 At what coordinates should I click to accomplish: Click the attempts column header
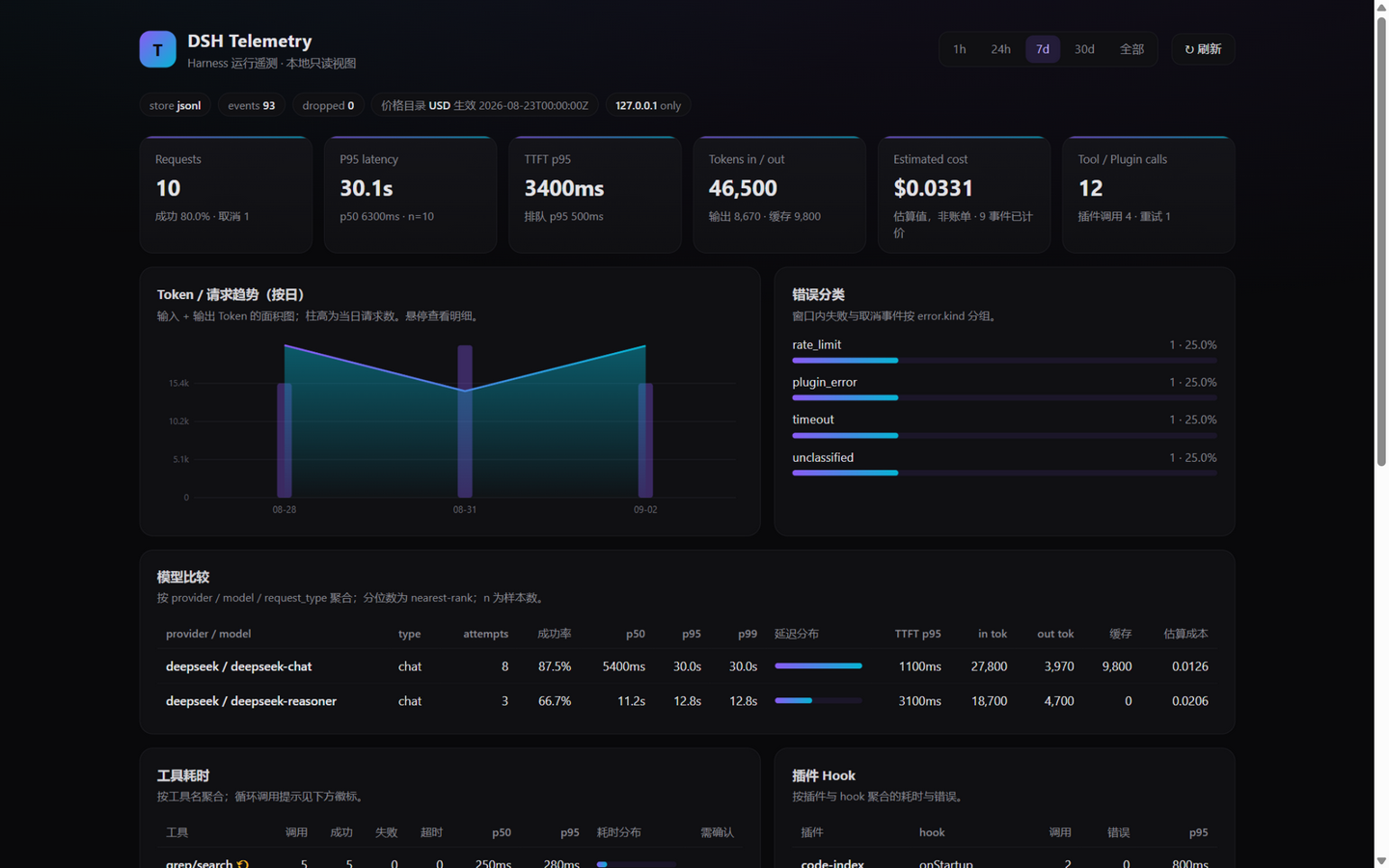485,634
